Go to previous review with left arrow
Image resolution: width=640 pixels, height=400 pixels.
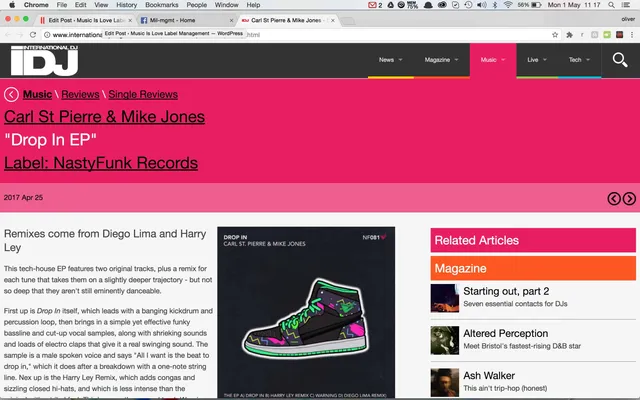pyautogui.click(x=614, y=198)
